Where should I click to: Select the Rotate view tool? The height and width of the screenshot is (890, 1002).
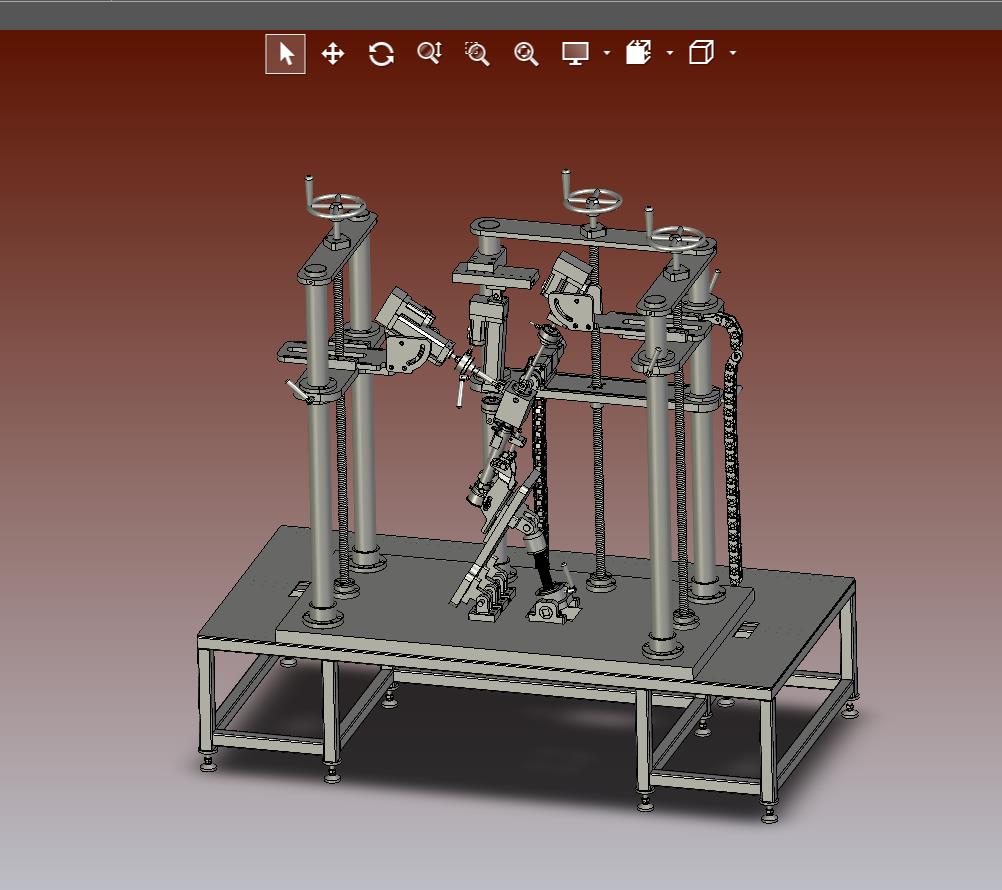(382, 54)
